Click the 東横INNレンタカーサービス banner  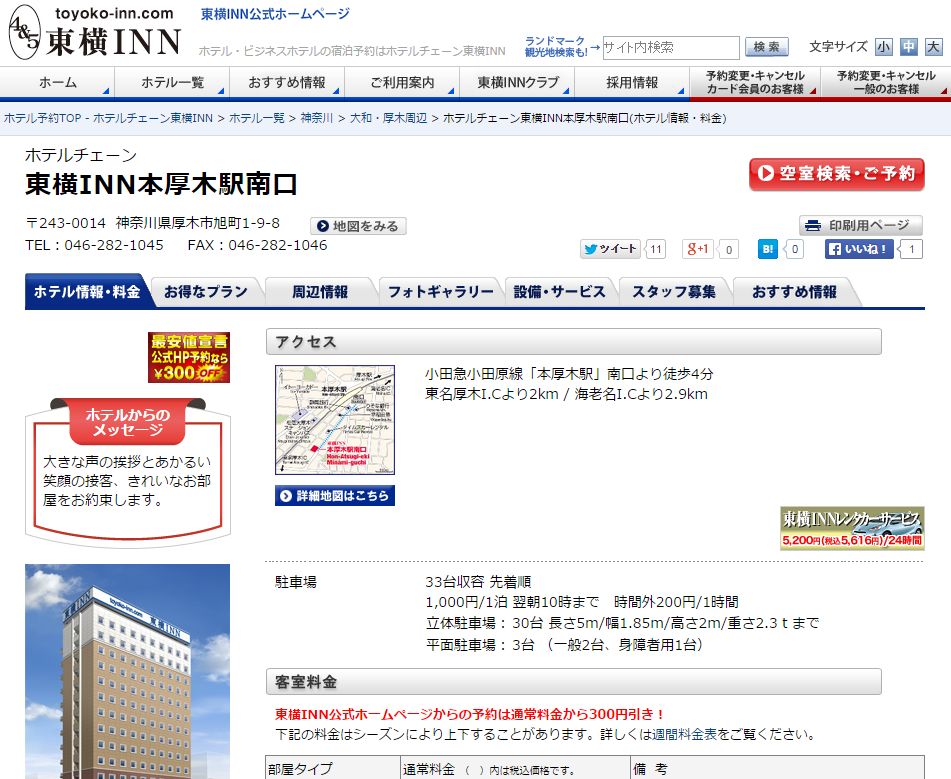(852, 528)
